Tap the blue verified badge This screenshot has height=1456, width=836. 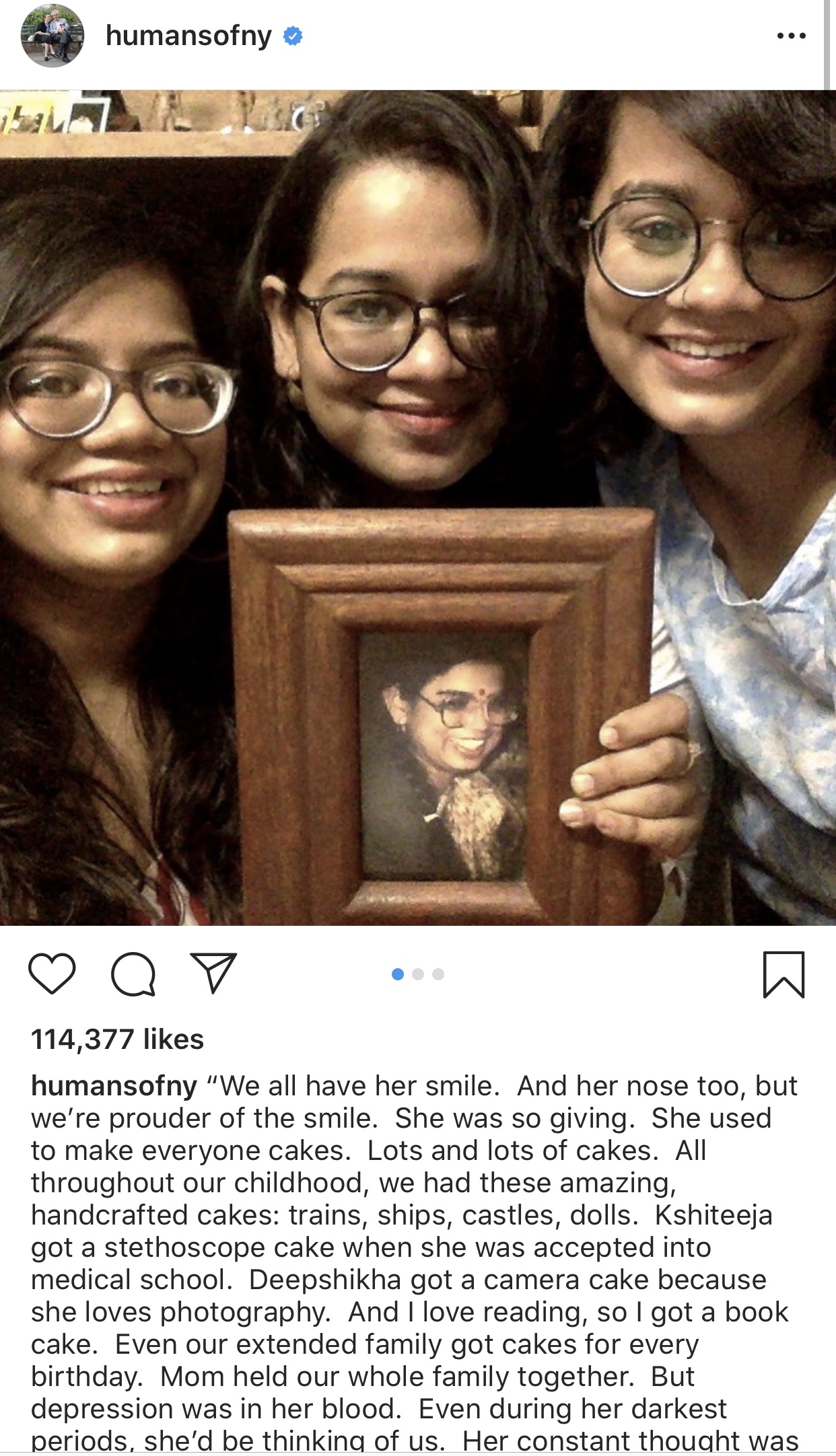click(293, 36)
